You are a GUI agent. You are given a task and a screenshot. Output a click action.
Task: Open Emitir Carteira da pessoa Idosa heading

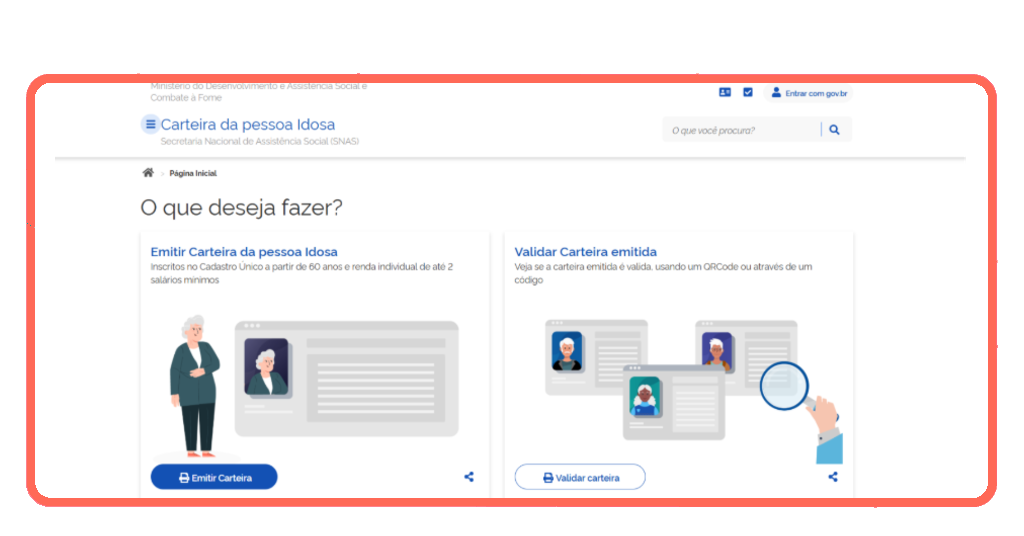(244, 251)
